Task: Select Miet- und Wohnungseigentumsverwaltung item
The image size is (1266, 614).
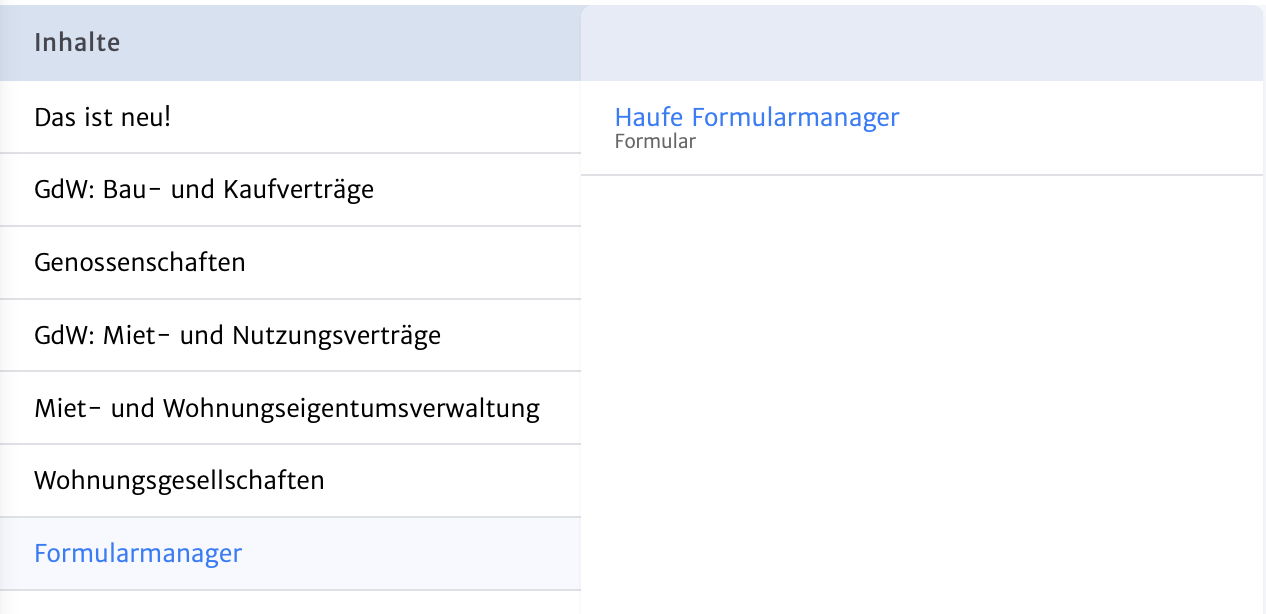Action: pos(287,408)
